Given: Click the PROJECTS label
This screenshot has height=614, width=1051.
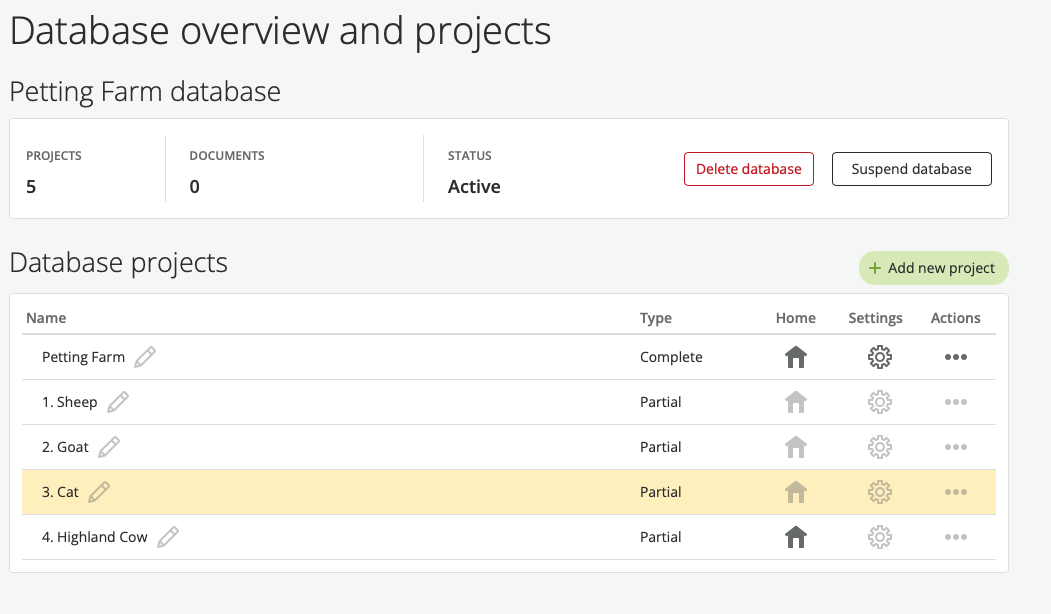Looking at the screenshot, I should (54, 156).
